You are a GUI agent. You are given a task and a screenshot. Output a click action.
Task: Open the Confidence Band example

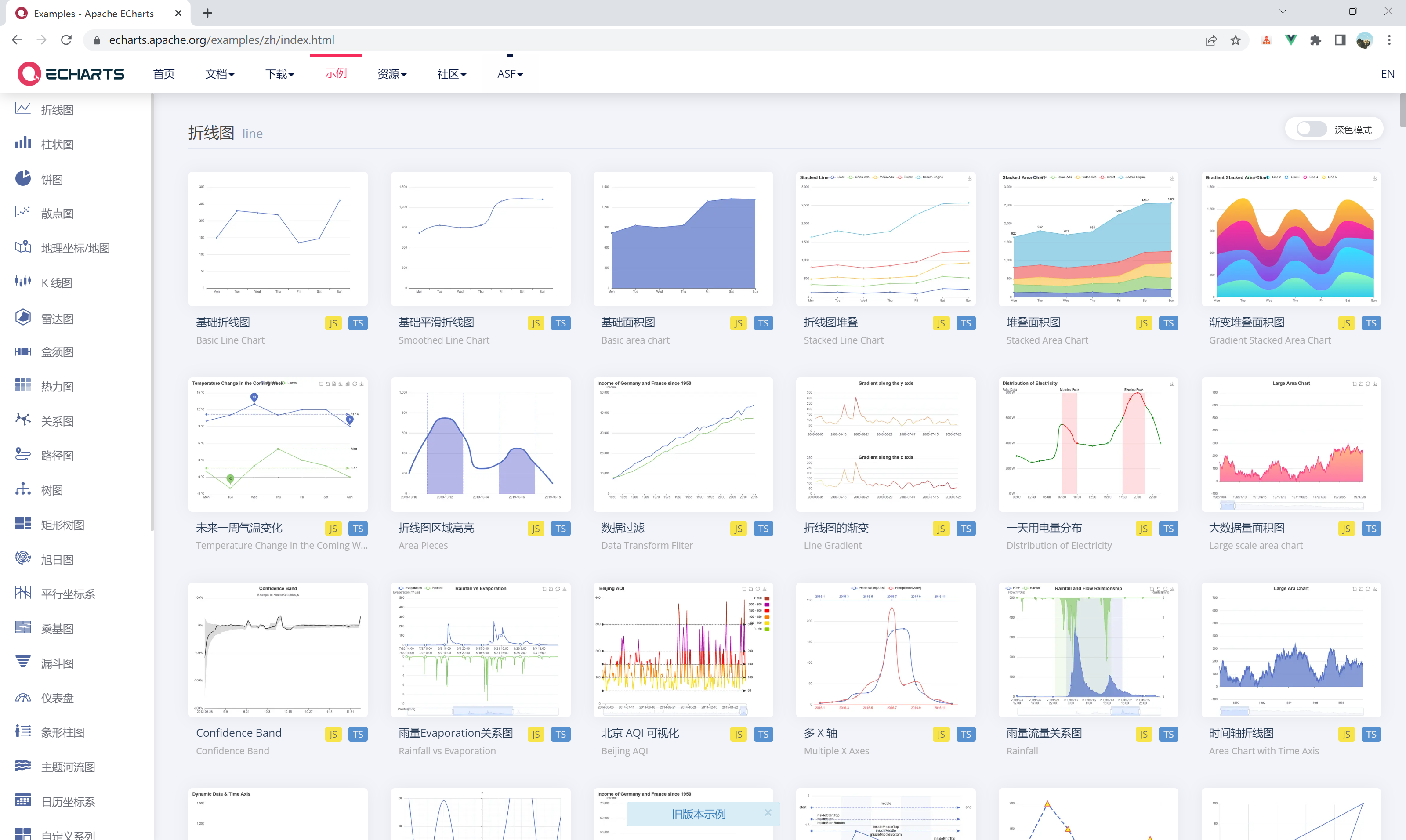[277, 649]
